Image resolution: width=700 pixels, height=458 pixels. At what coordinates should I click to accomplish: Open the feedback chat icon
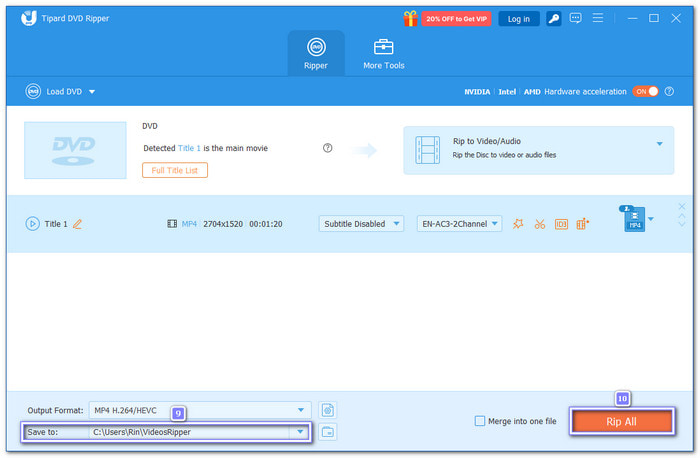click(575, 18)
